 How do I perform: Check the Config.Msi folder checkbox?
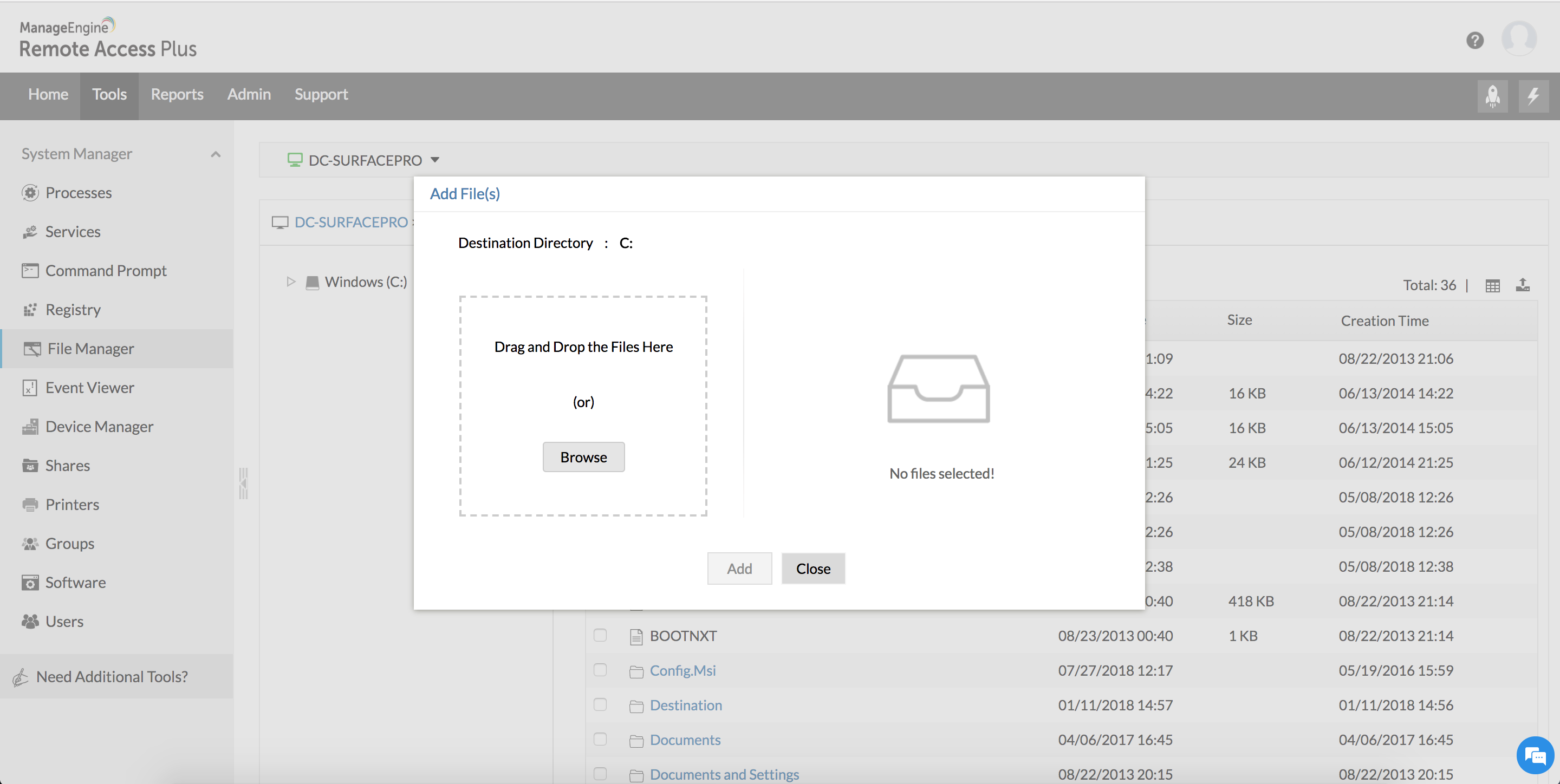(600, 670)
